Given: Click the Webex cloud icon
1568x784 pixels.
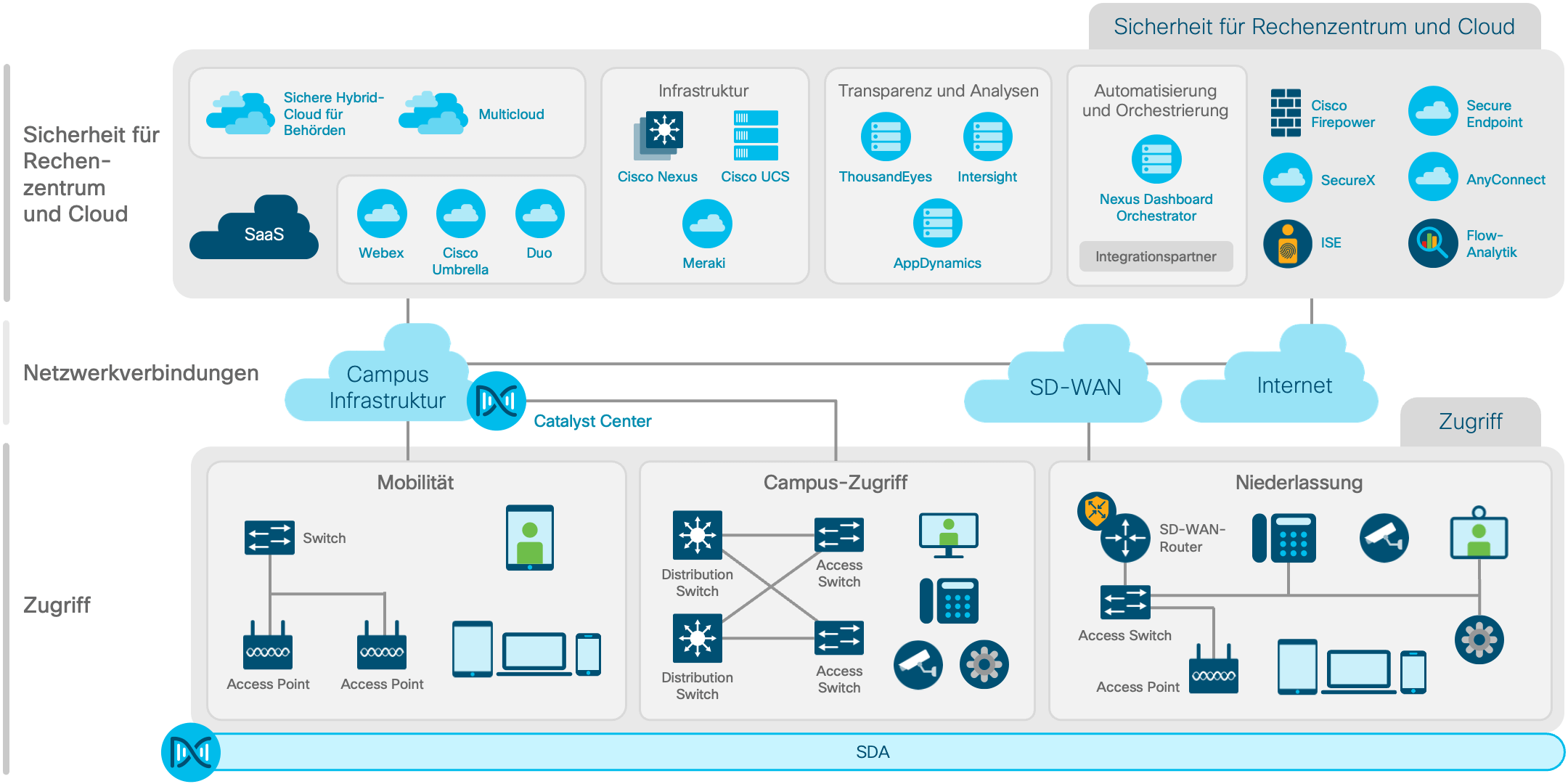Looking at the screenshot, I should pyautogui.click(x=382, y=213).
